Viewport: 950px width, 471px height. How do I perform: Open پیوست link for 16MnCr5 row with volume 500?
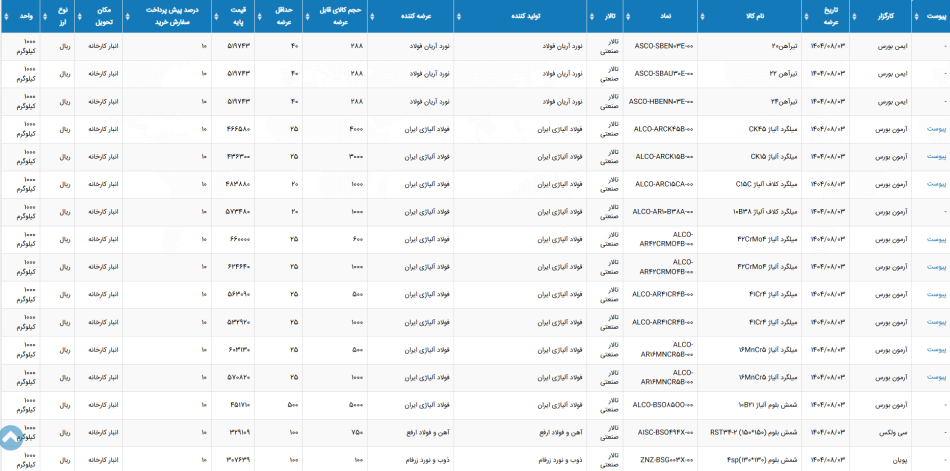coord(936,350)
